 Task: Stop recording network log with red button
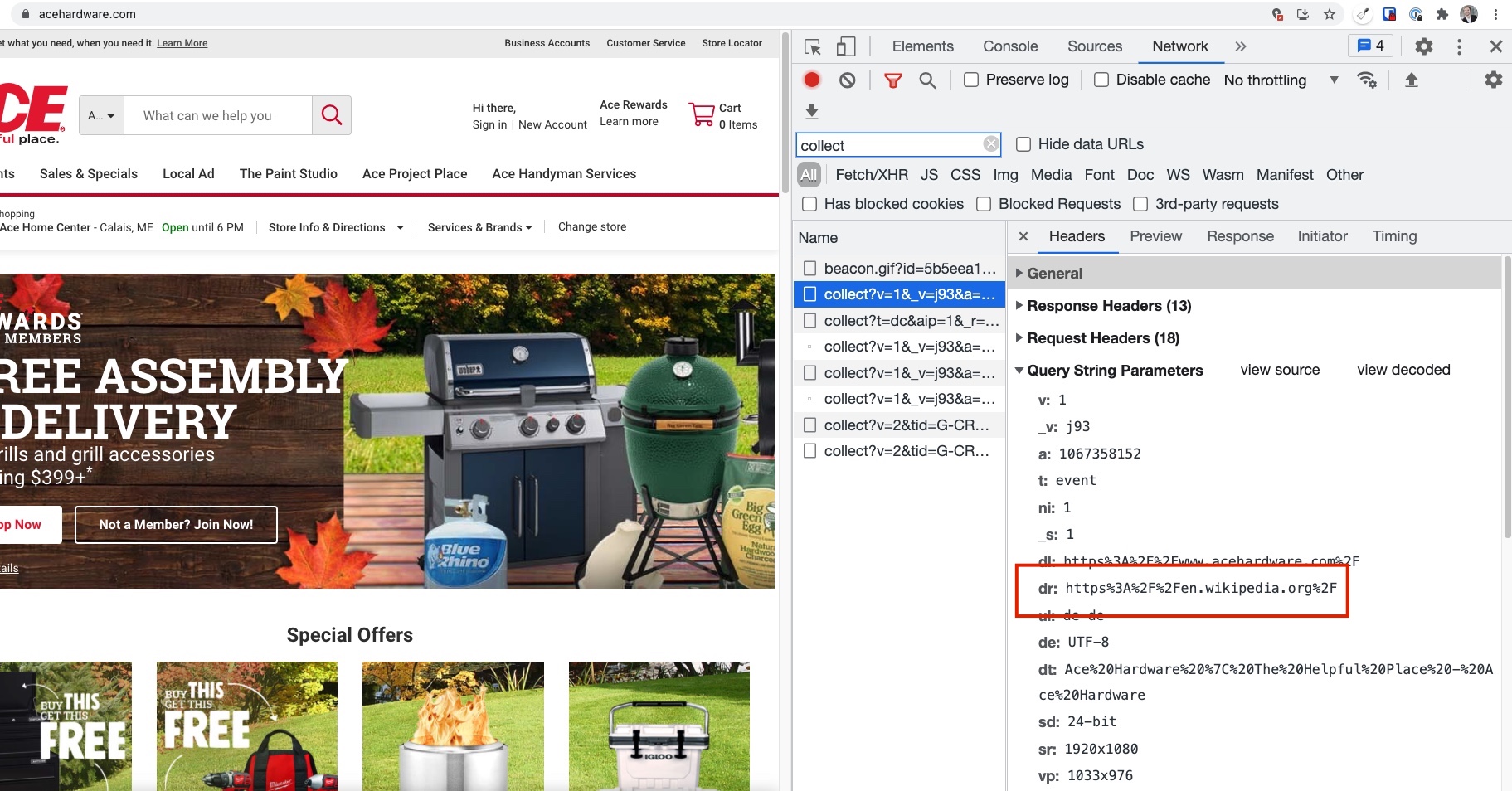(x=812, y=80)
